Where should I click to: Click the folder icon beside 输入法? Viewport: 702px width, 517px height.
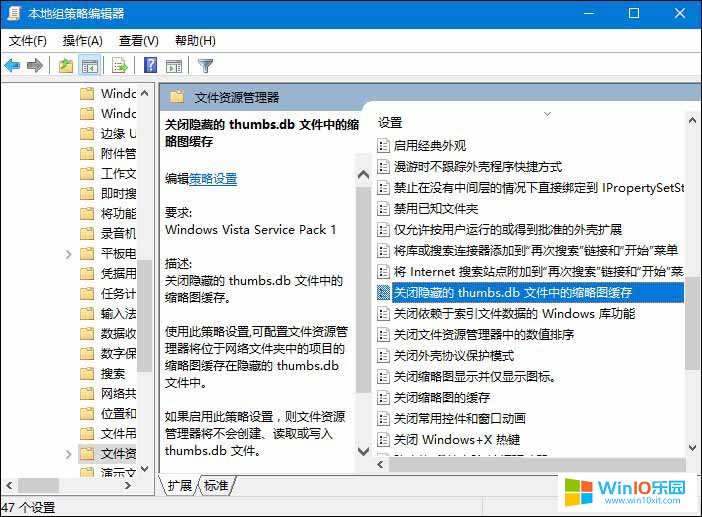tap(87, 313)
